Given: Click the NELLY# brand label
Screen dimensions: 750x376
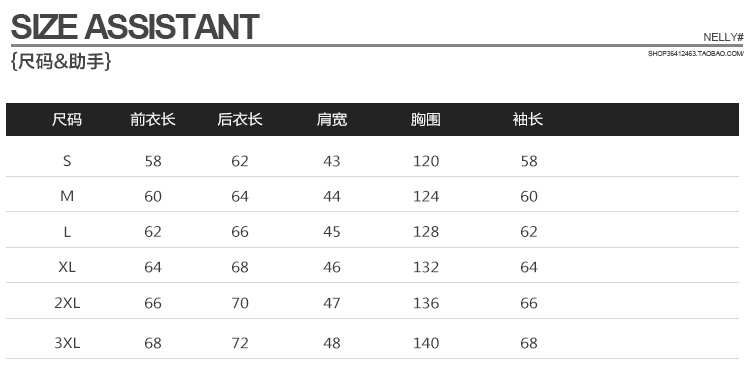Looking at the screenshot, I should (x=723, y=37).
